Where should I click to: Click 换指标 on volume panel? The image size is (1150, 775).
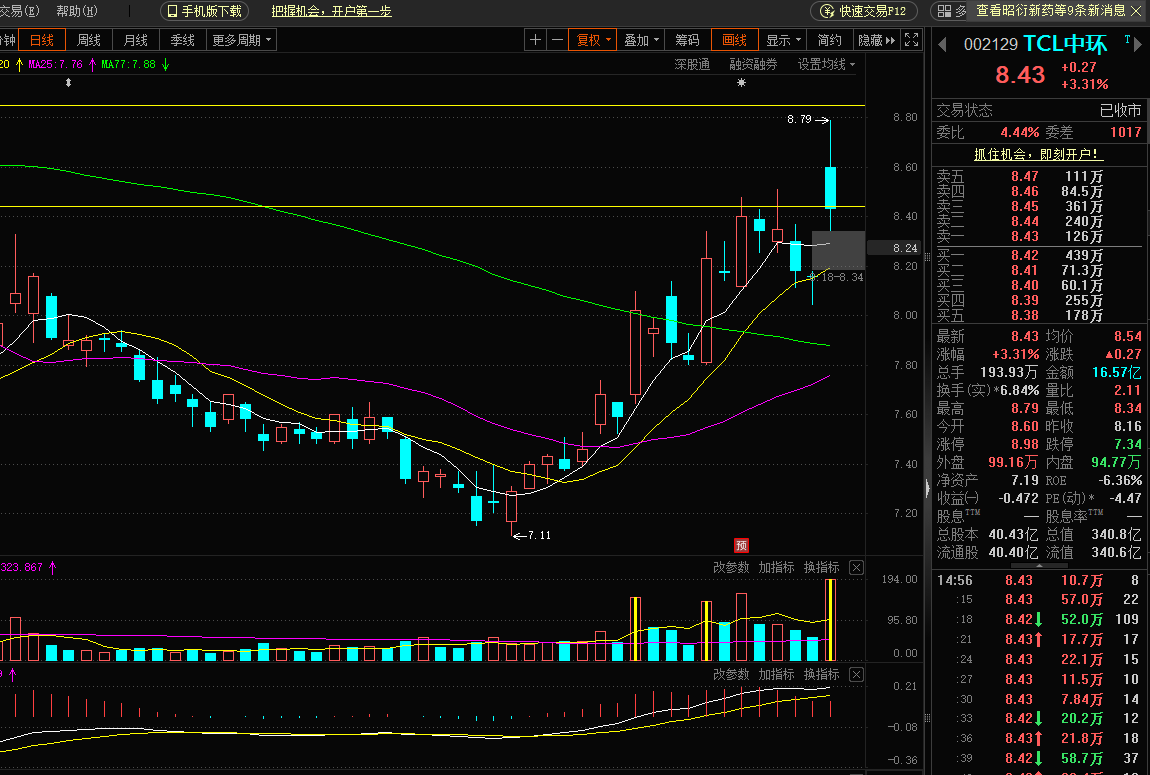click(x=821, y=568)
